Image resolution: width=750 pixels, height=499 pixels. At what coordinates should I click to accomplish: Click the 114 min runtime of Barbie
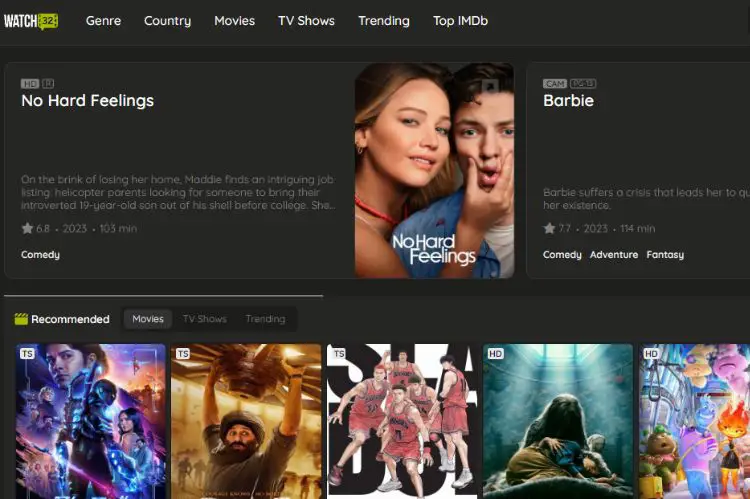[x=638, y=229]
